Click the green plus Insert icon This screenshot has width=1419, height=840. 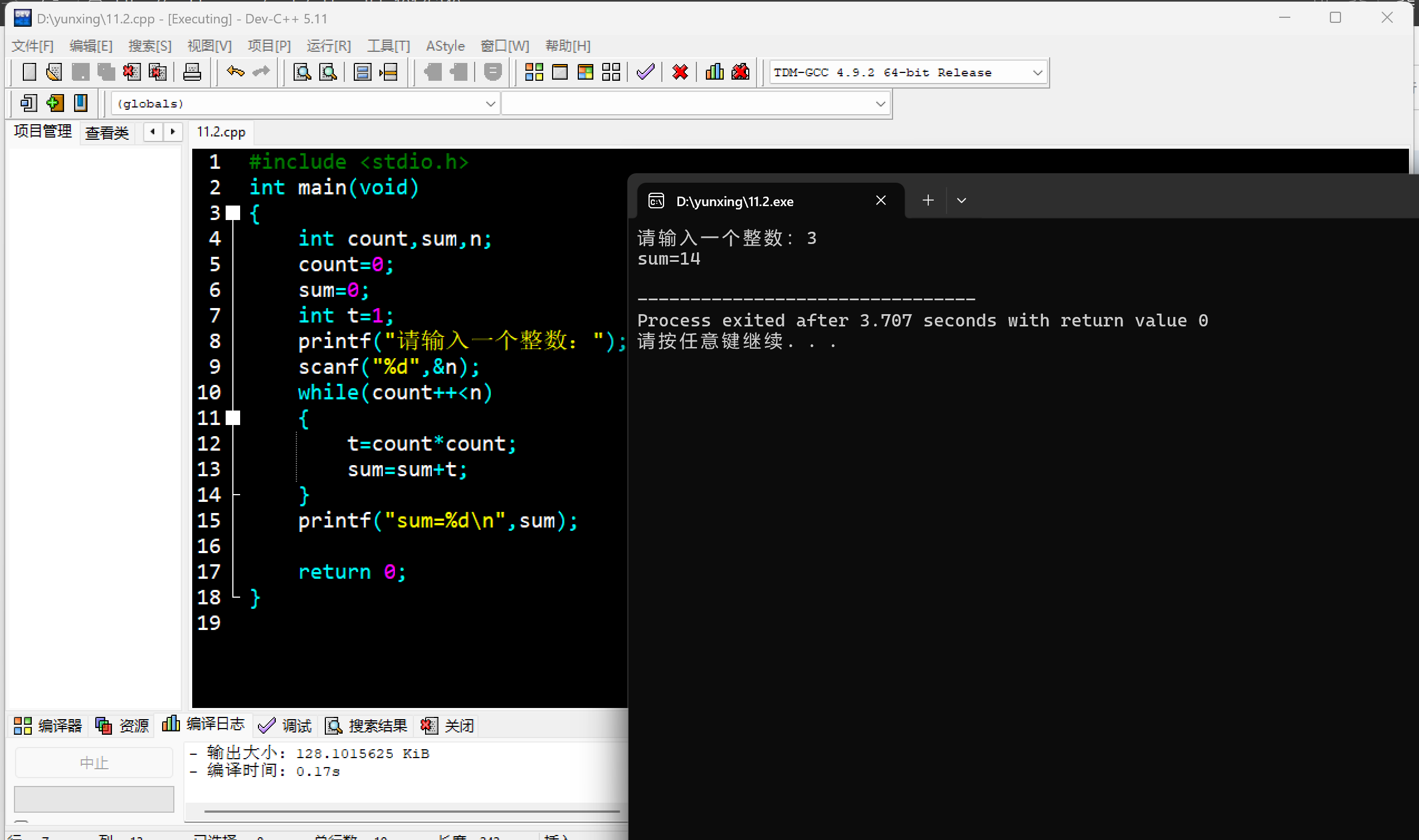click(x=55, y=103)
